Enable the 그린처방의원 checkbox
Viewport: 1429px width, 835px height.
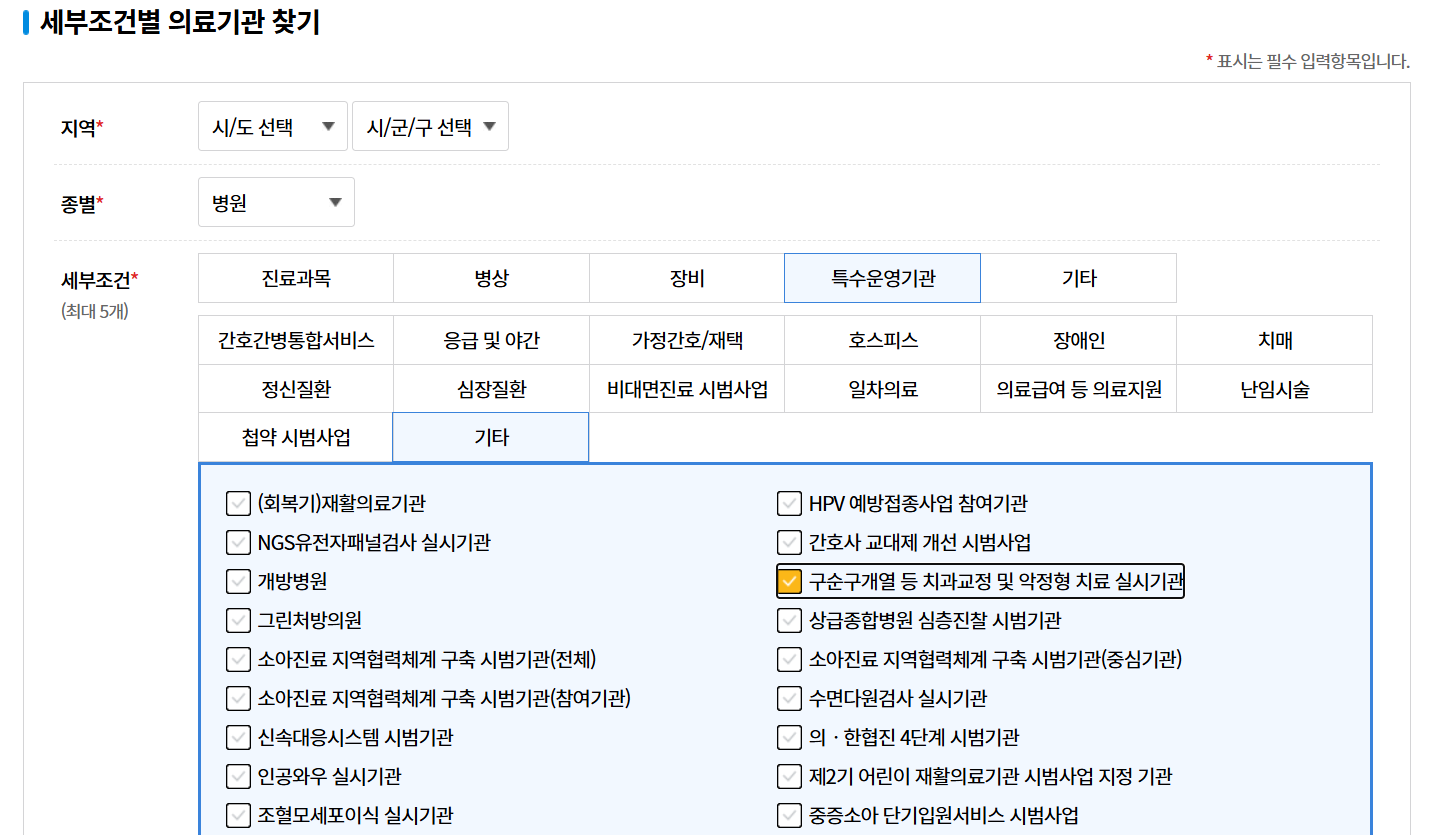tap(238, 620)
